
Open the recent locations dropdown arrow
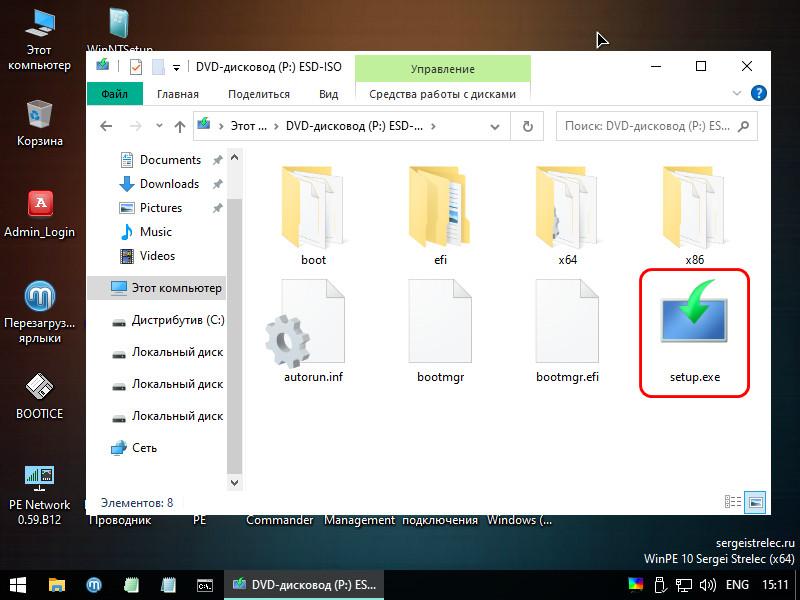click(x=159, y=126)
